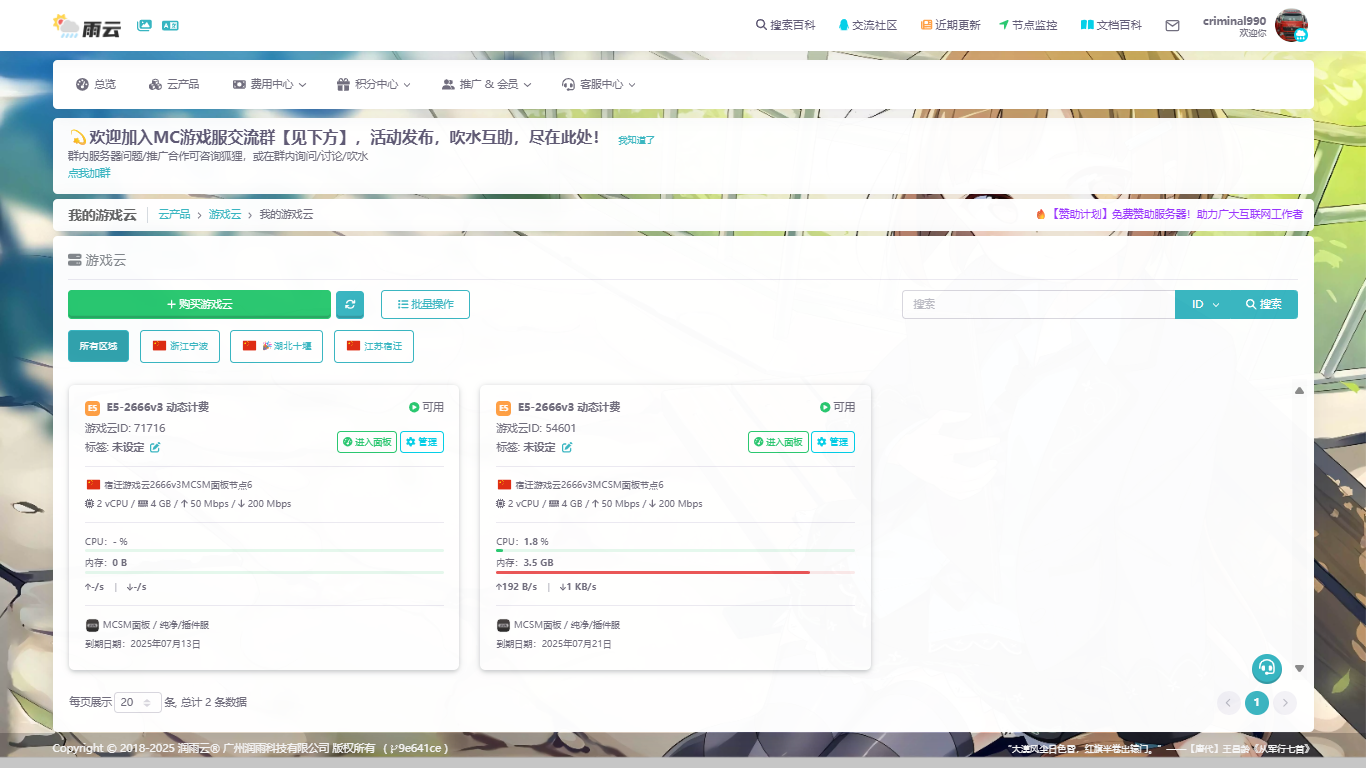The image size is (1366, 768).
Task: Click the image gallery icon beside logo
Action: 145,25
